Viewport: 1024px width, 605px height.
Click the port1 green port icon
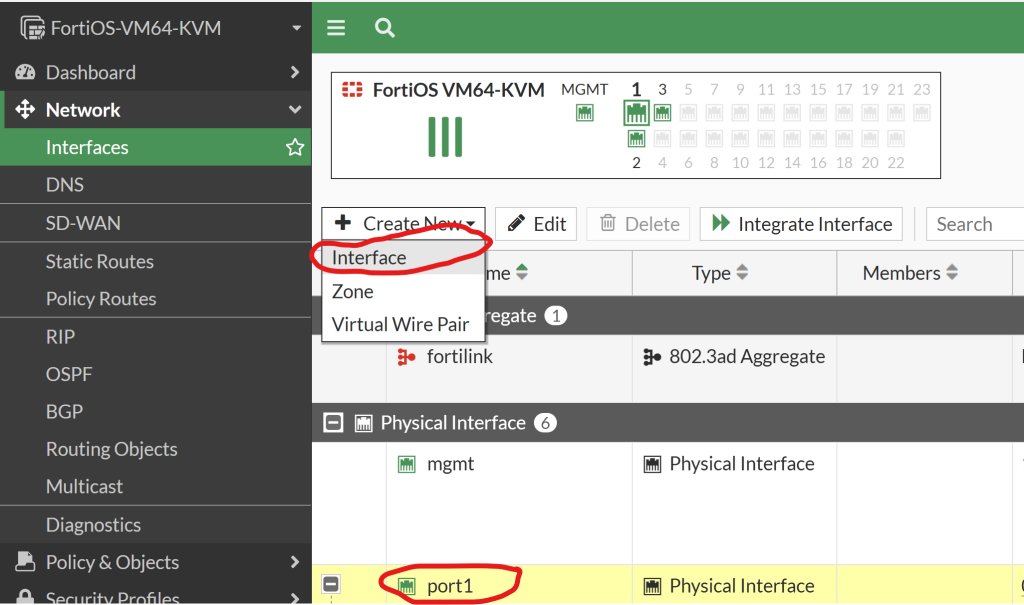point(406,586)
